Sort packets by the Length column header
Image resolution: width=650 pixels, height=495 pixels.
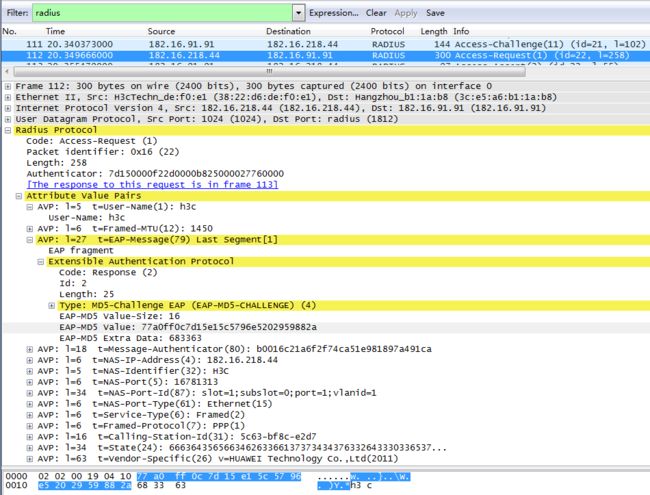[434, 32]
